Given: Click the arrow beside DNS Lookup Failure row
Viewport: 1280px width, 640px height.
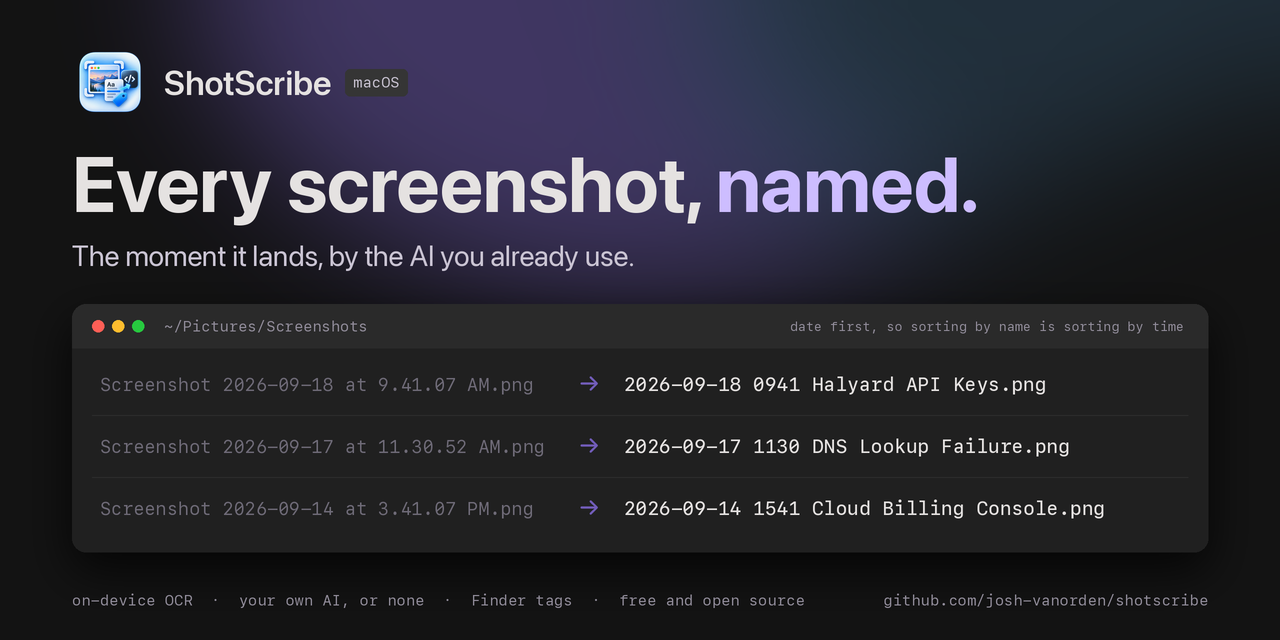Looking at the screenshot, I should coord(589,445).
